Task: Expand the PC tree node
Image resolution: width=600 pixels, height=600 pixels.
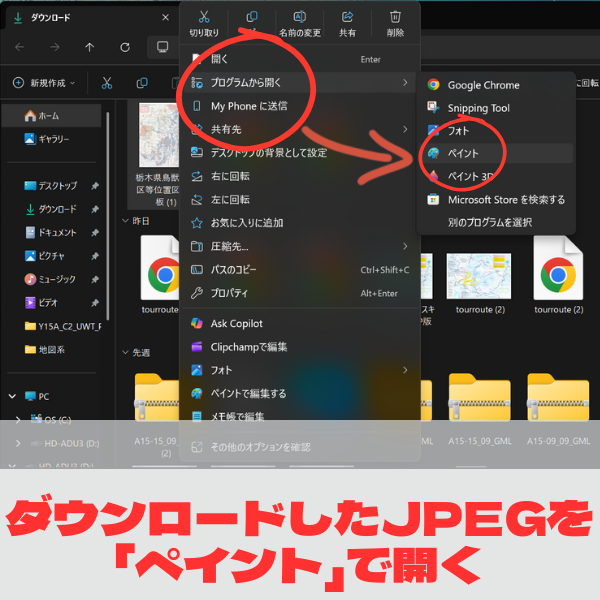Action: (x=12, y=396)
